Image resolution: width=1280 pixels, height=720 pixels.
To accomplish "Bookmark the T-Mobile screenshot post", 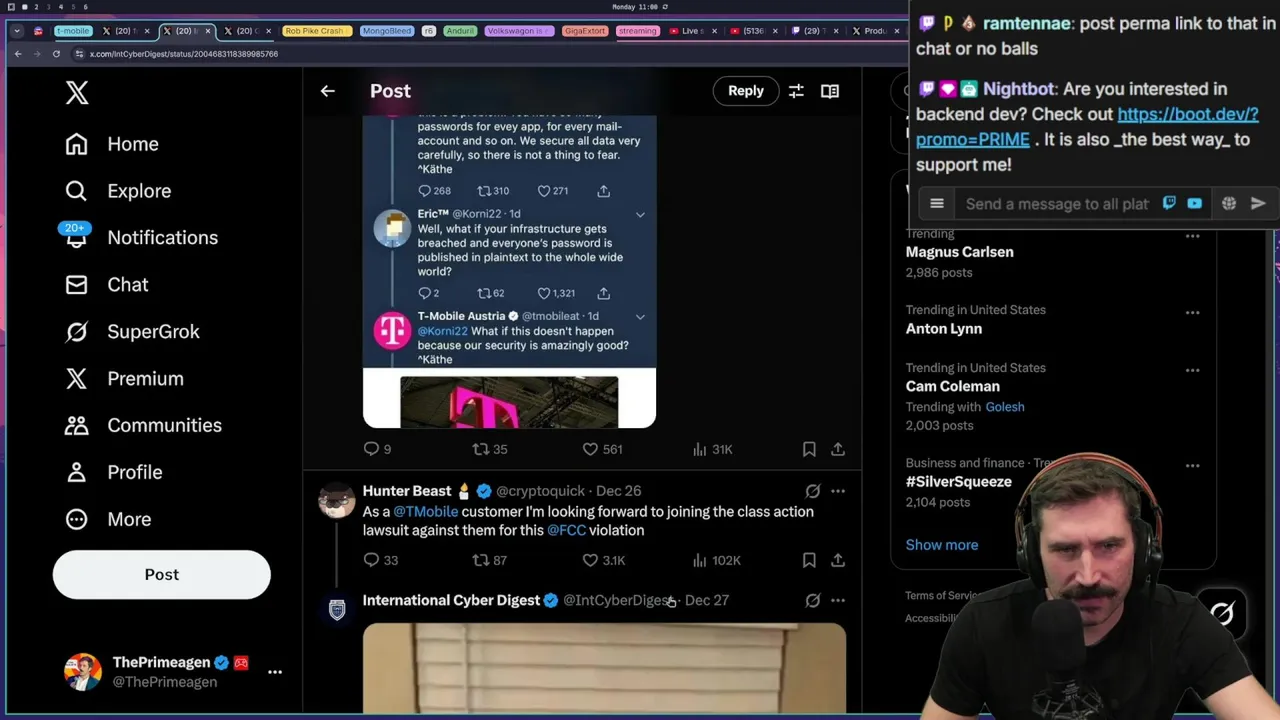I will click(809, 450).
